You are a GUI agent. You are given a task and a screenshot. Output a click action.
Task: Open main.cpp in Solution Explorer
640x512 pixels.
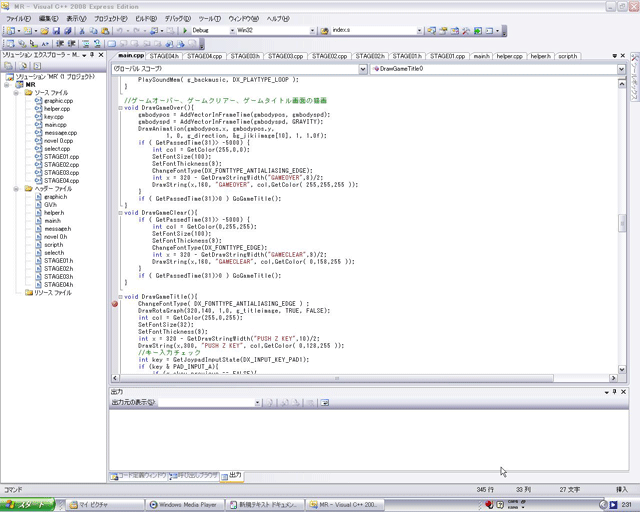coord(55,125)
